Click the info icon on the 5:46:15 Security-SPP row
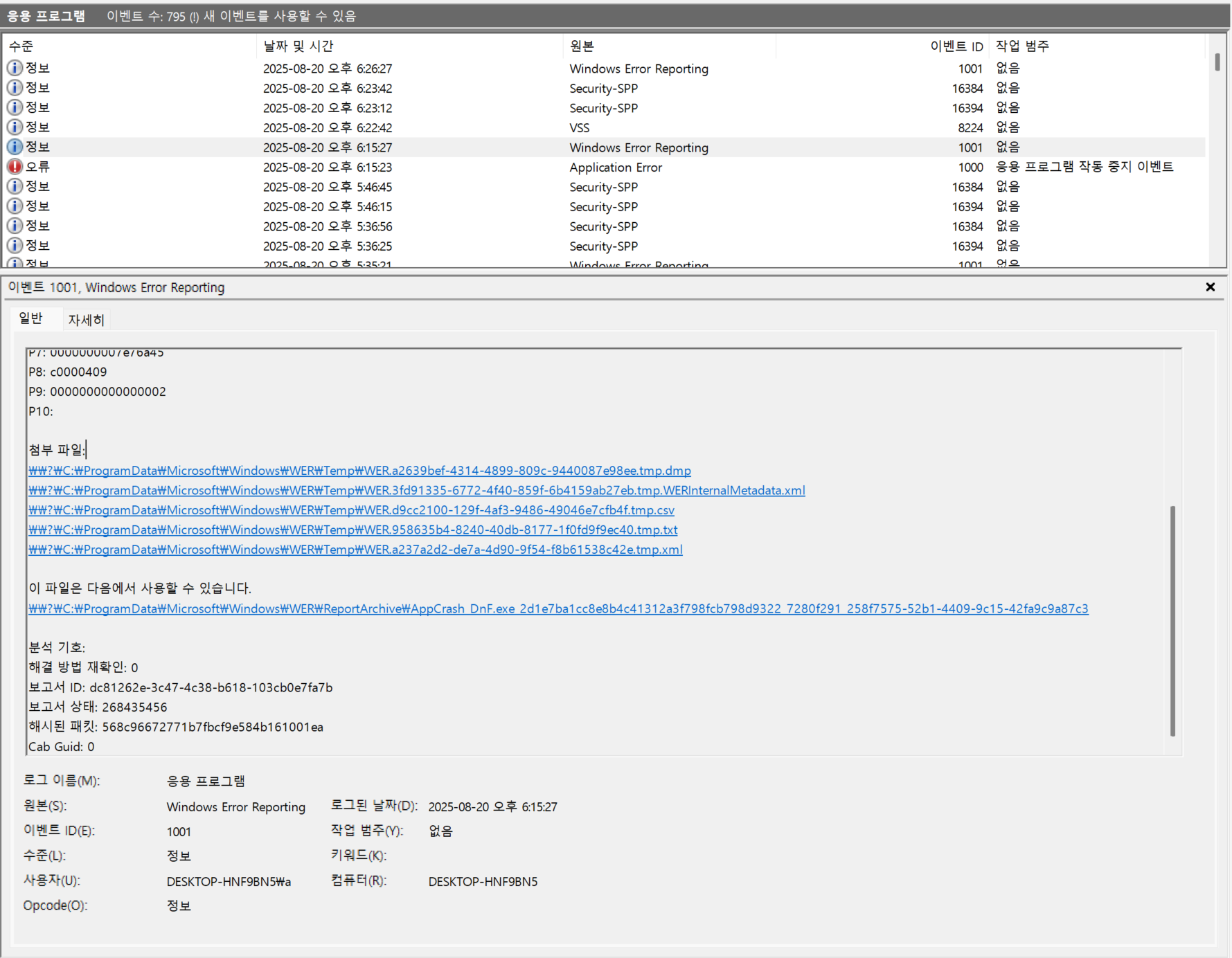1232x958 pixels. click(x=15, y=206)
